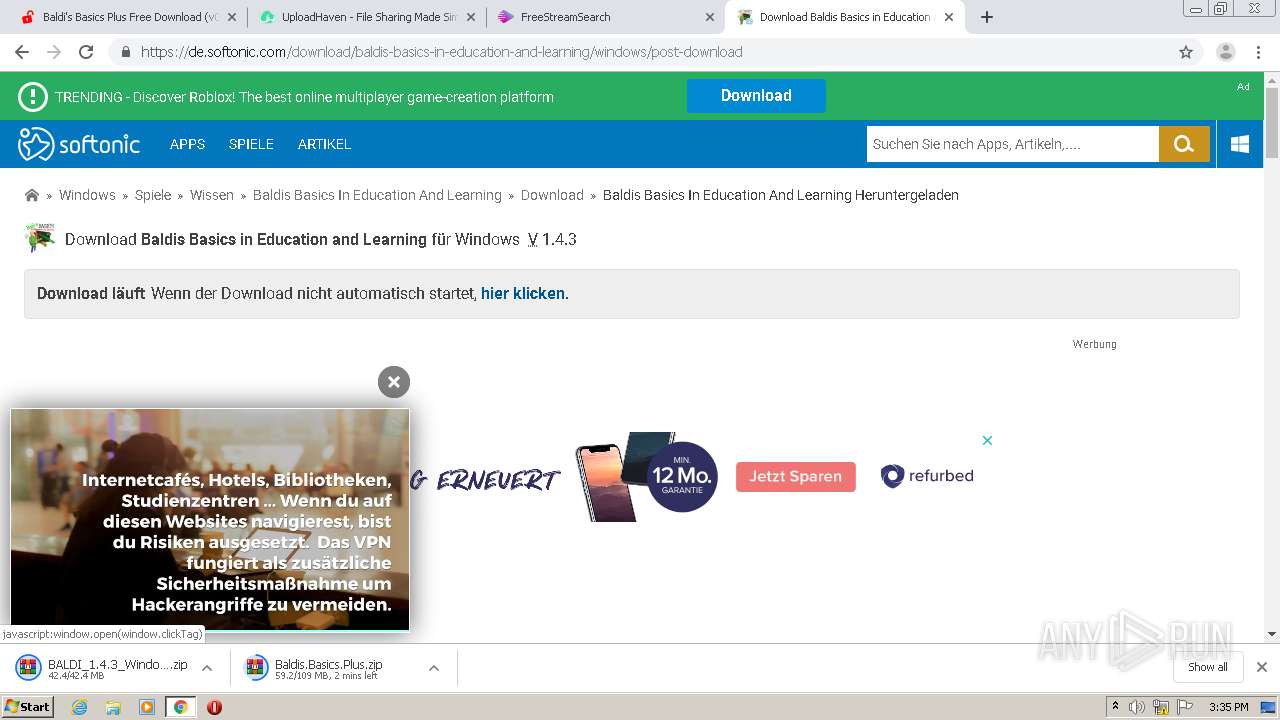This screenshot has width=1280, height=720.
Task: Open the Chrome three-dot menu
Action: (1258, 52)
